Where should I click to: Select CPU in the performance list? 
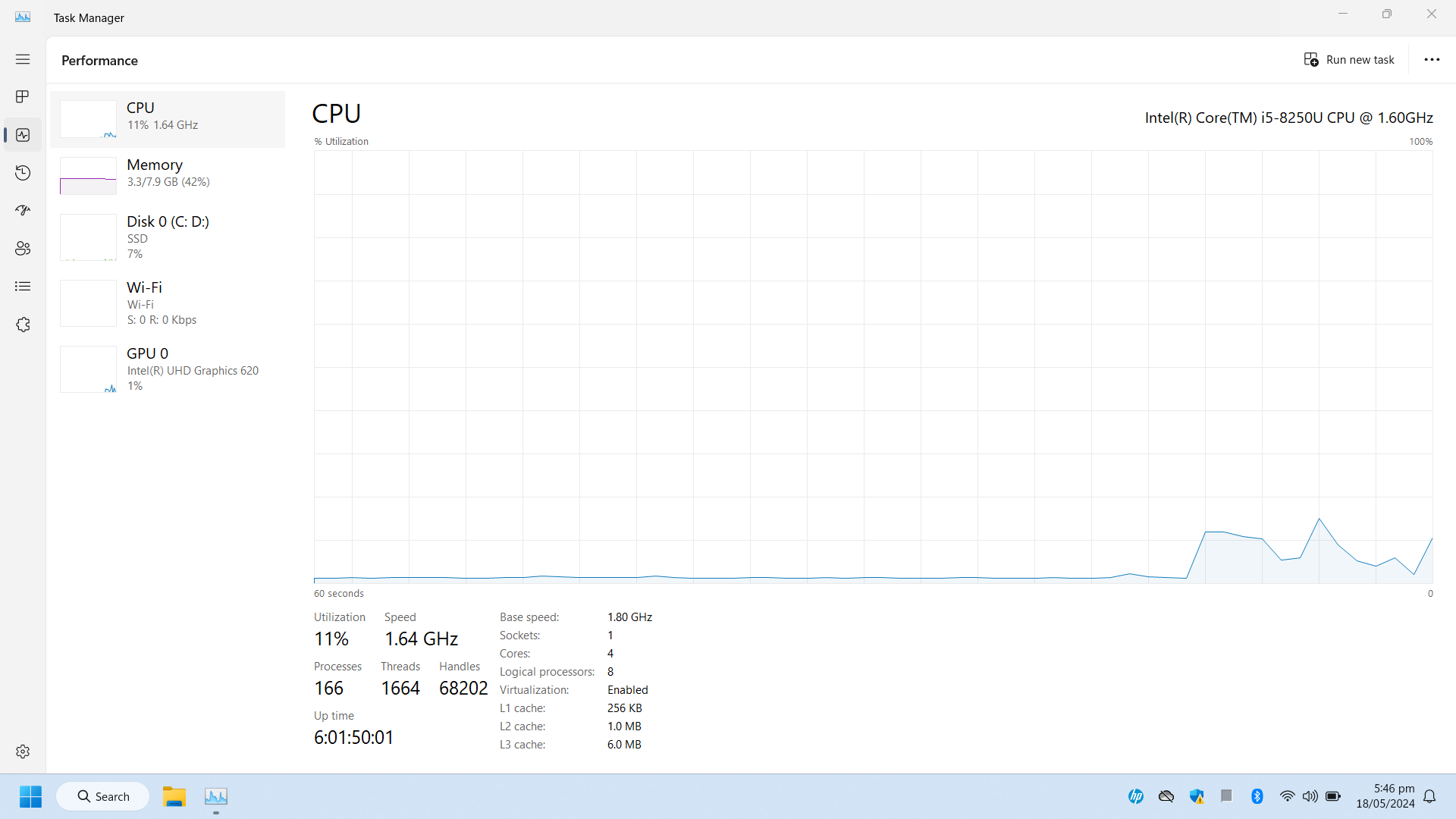click(168, 119)
